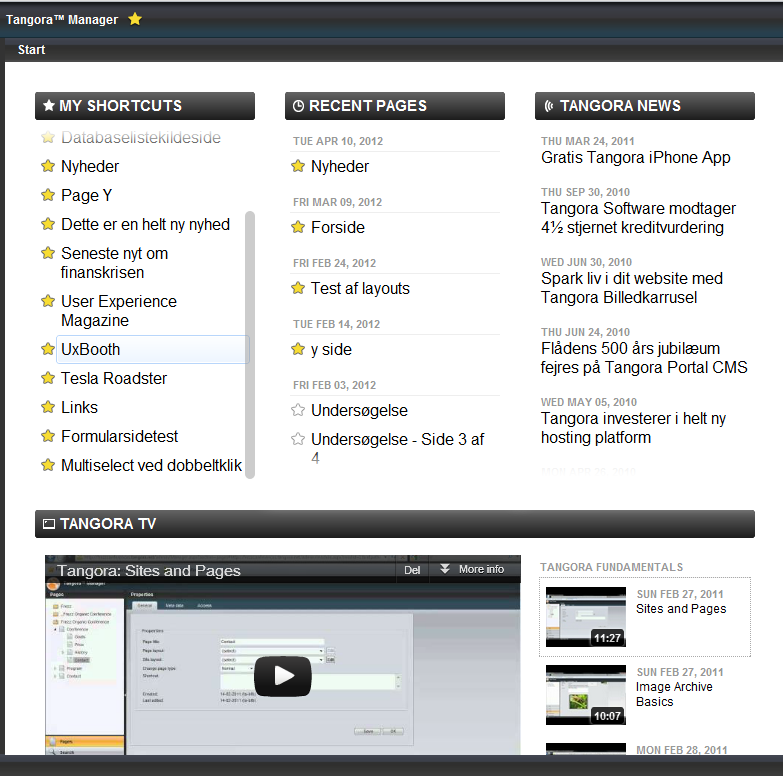This screenshot has width=783, height=776.
Task: Open the Start tab
Action: click(31, 50)
